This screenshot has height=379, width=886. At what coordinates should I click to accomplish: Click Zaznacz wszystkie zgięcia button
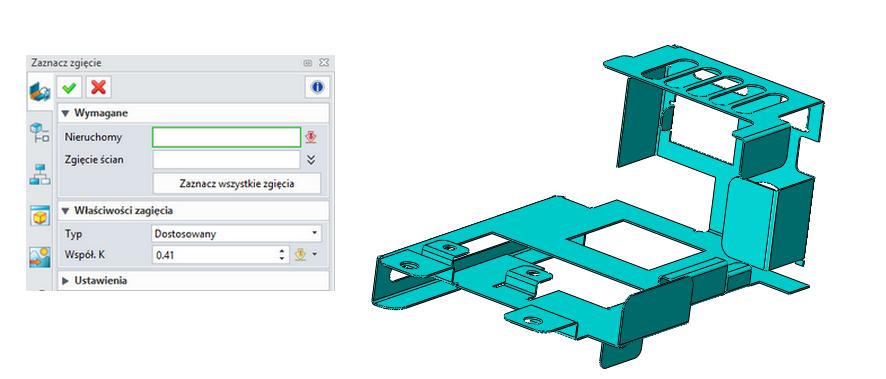(x=237, y=184)
